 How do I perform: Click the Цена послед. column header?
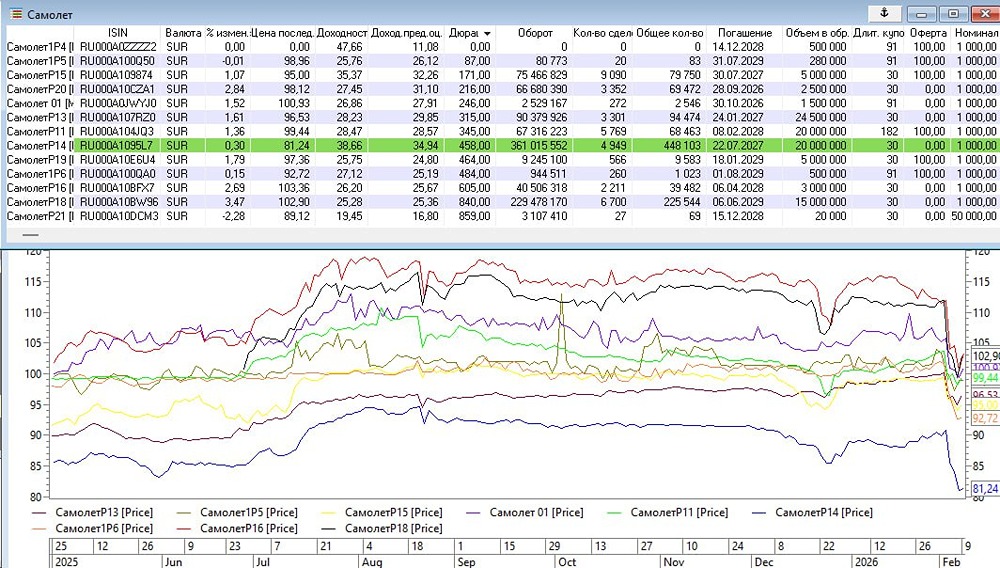coord(283,33)
